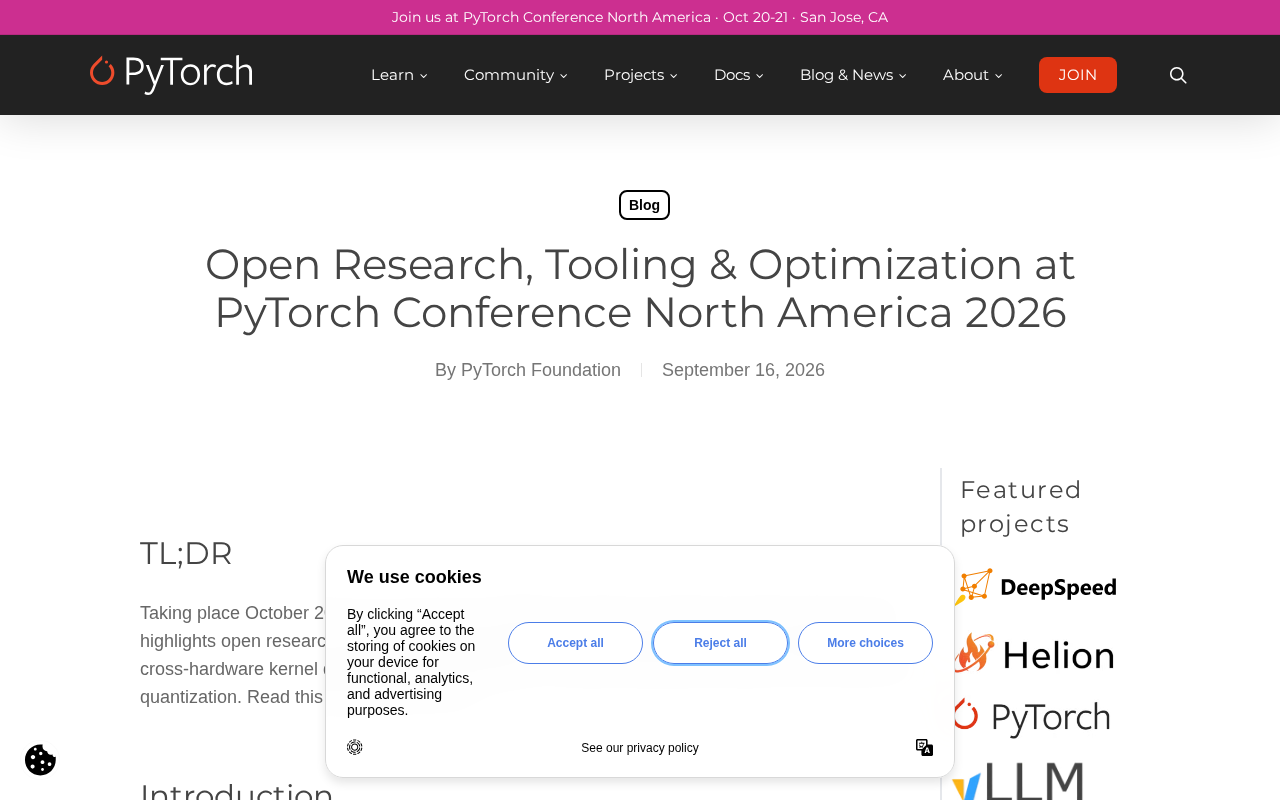Expand the Learn menu
1280x800 pixels.
399,75
